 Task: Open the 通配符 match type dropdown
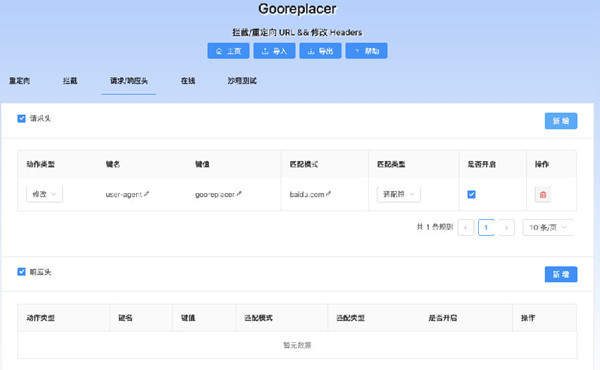tap(398, 194)
